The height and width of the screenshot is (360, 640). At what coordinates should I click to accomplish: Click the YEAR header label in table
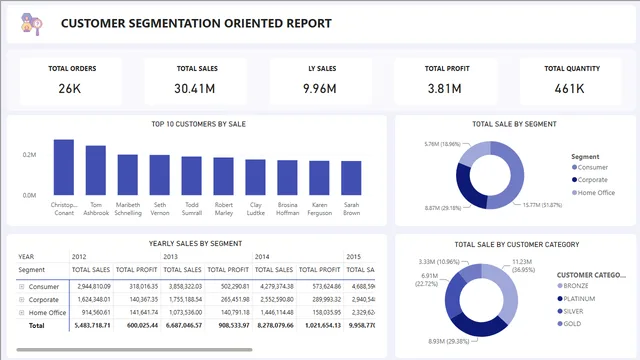[x=26, y=257]
